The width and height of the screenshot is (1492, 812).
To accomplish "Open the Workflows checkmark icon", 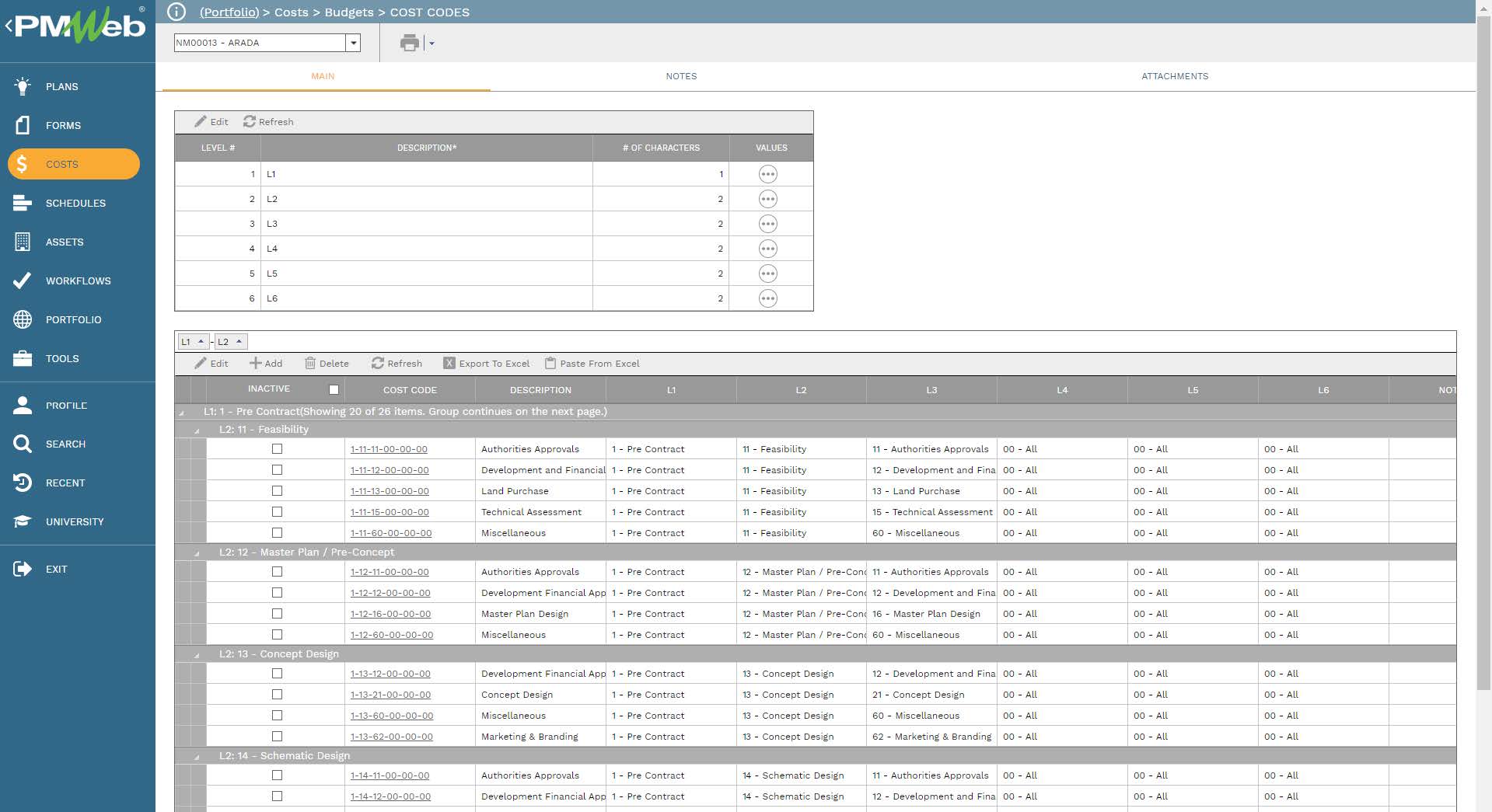I will tap(23, 281).
